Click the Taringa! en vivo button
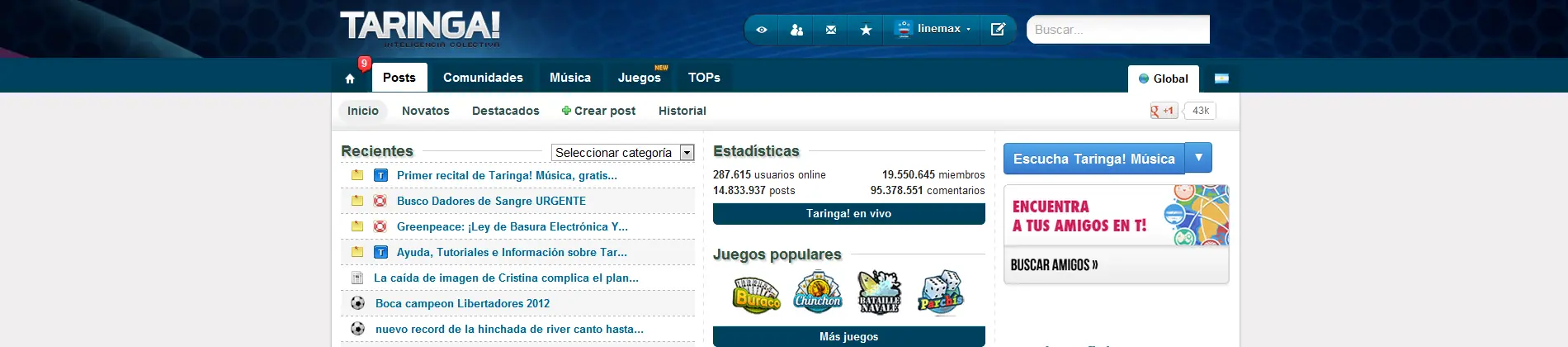 point(849,214)
